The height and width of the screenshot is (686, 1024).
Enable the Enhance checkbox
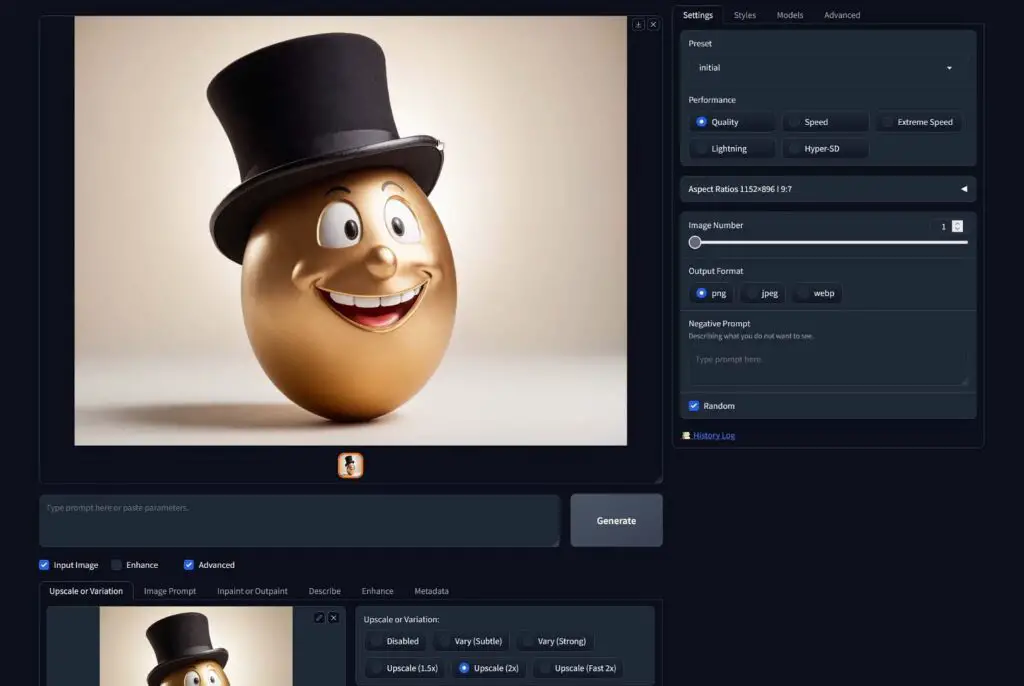116,564
